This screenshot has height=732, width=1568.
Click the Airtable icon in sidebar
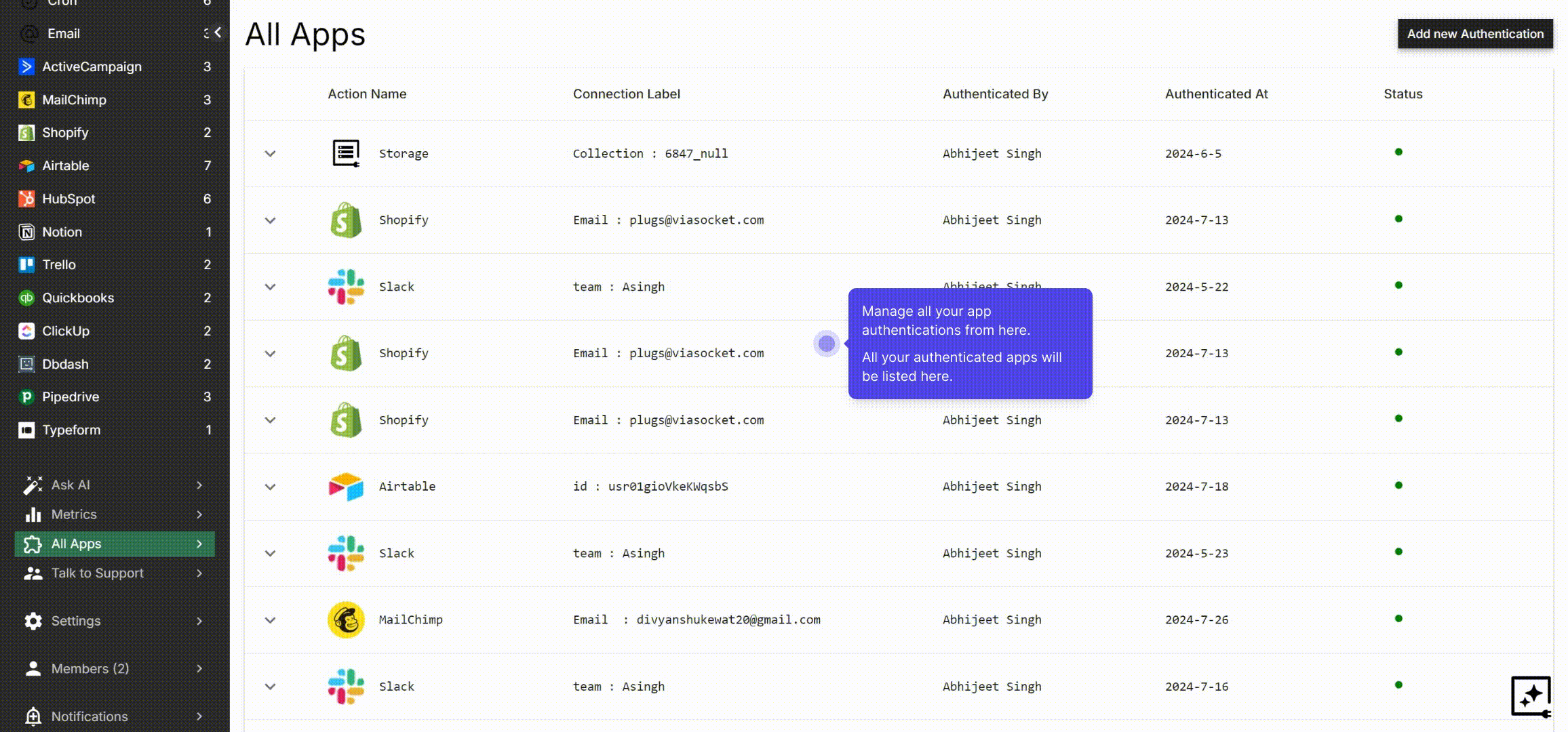pyautogui.click(x=26, y=166)
